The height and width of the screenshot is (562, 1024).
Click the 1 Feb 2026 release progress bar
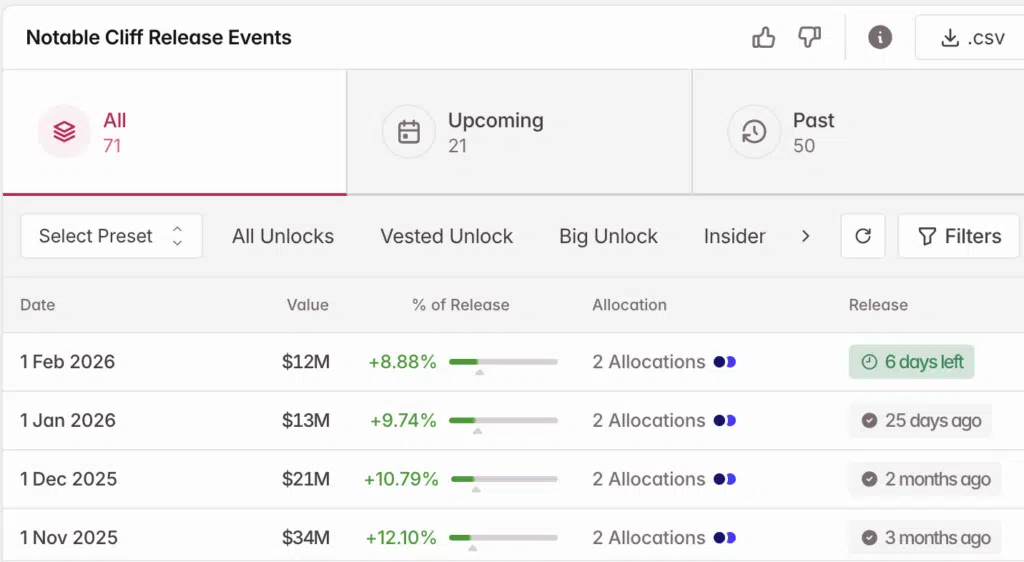503,362
